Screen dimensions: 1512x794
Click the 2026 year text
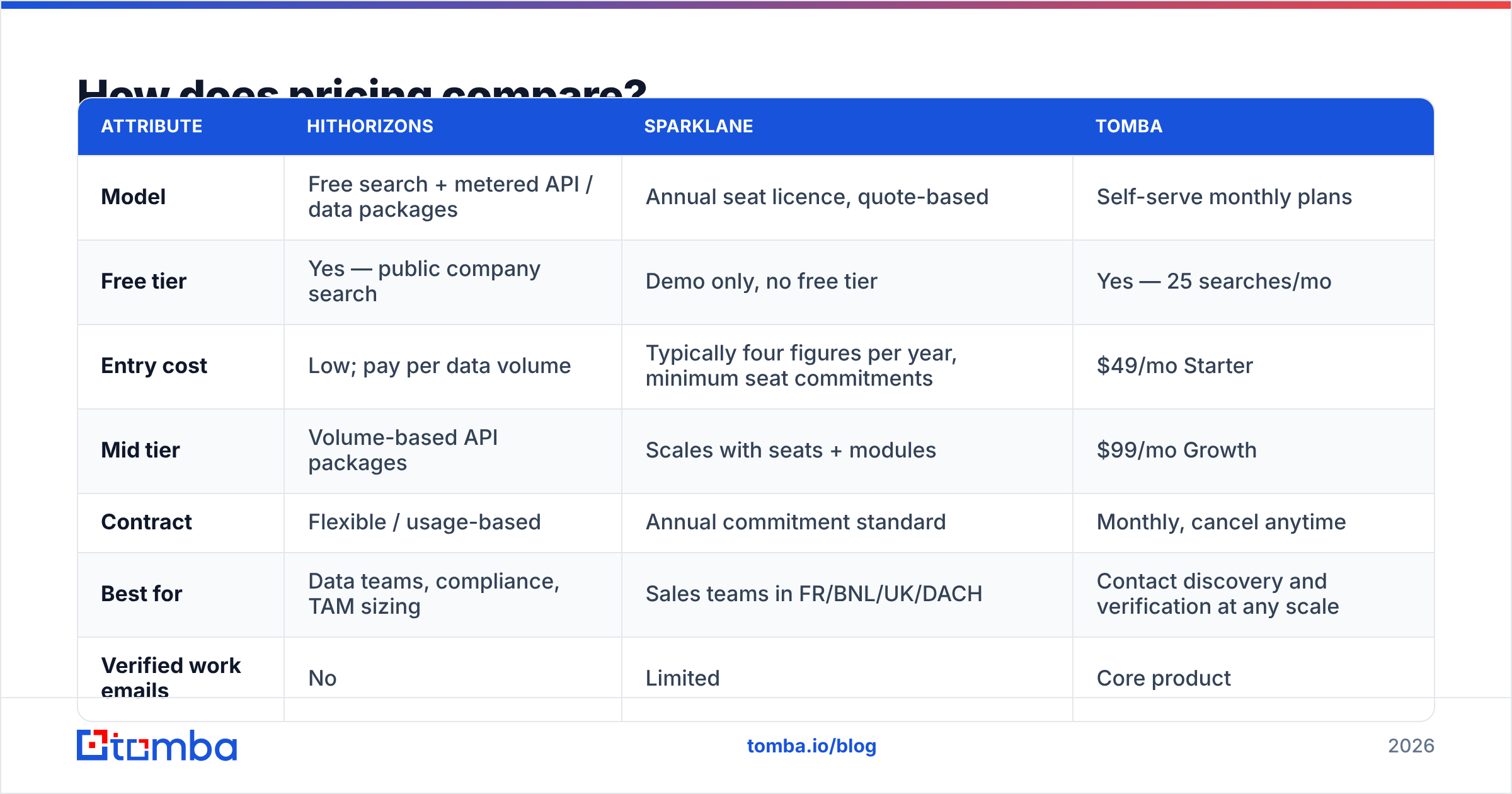1411,746
